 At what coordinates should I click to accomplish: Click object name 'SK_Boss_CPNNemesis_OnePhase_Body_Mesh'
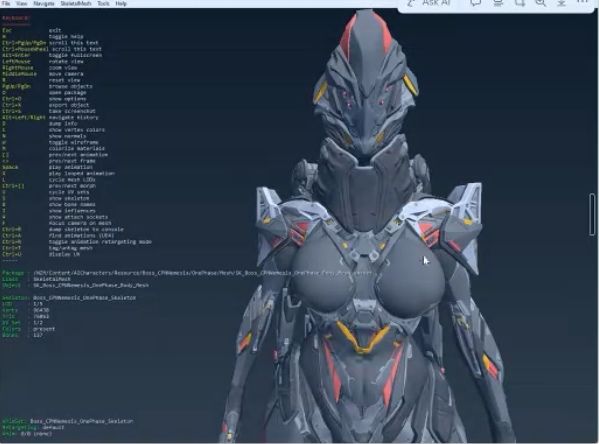[91, 285]
